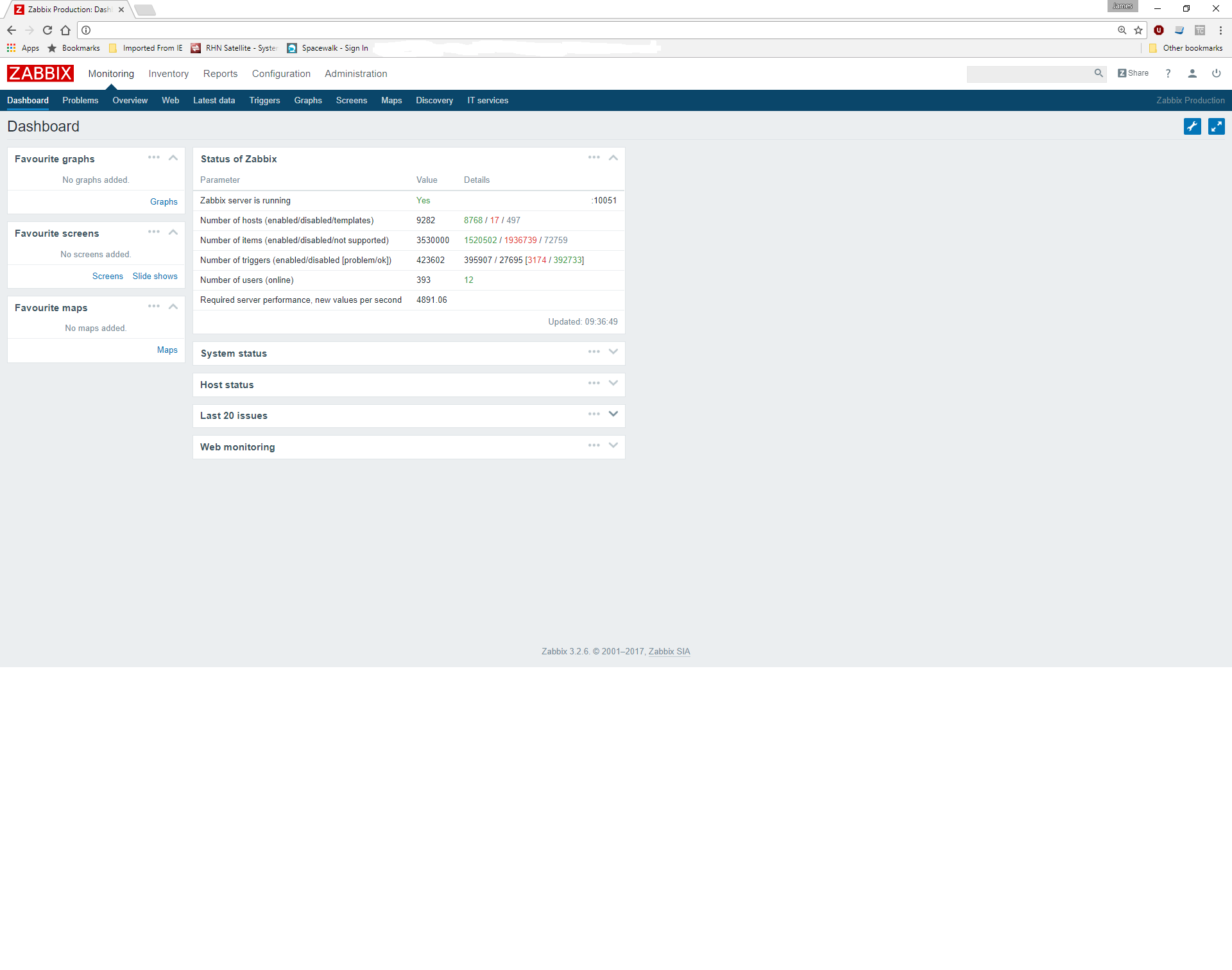
Task: Open the Other bookmarks folder
Action: click(x=1186, y=48)
